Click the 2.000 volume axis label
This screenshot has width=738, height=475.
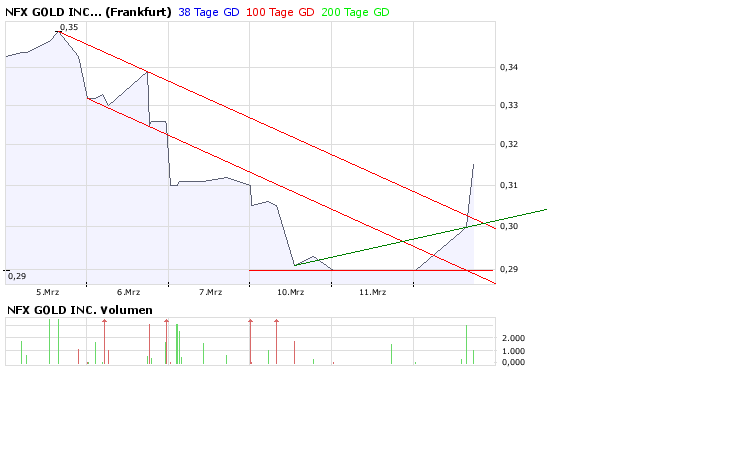[513, 338]
